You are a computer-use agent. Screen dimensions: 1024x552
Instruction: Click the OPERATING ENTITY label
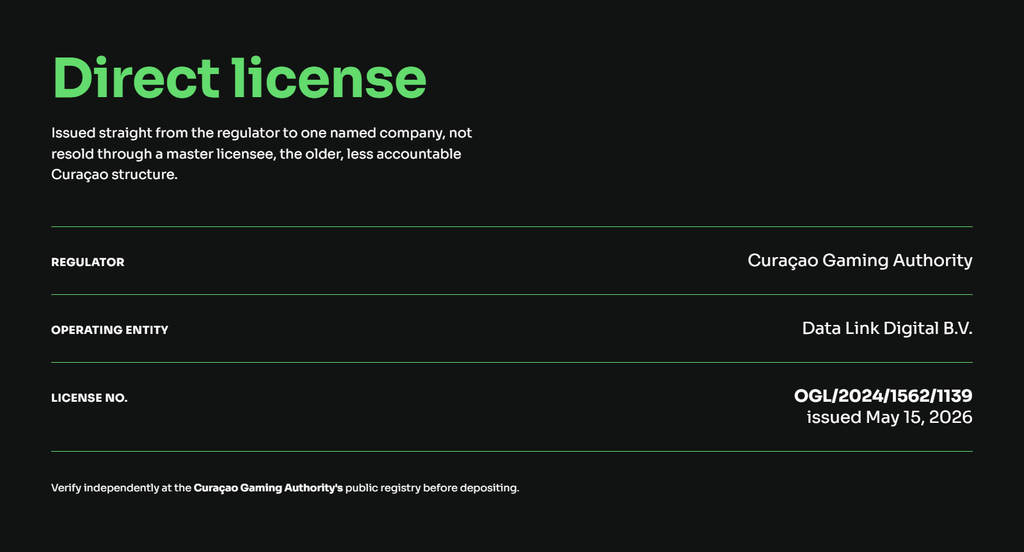(110, 330)
